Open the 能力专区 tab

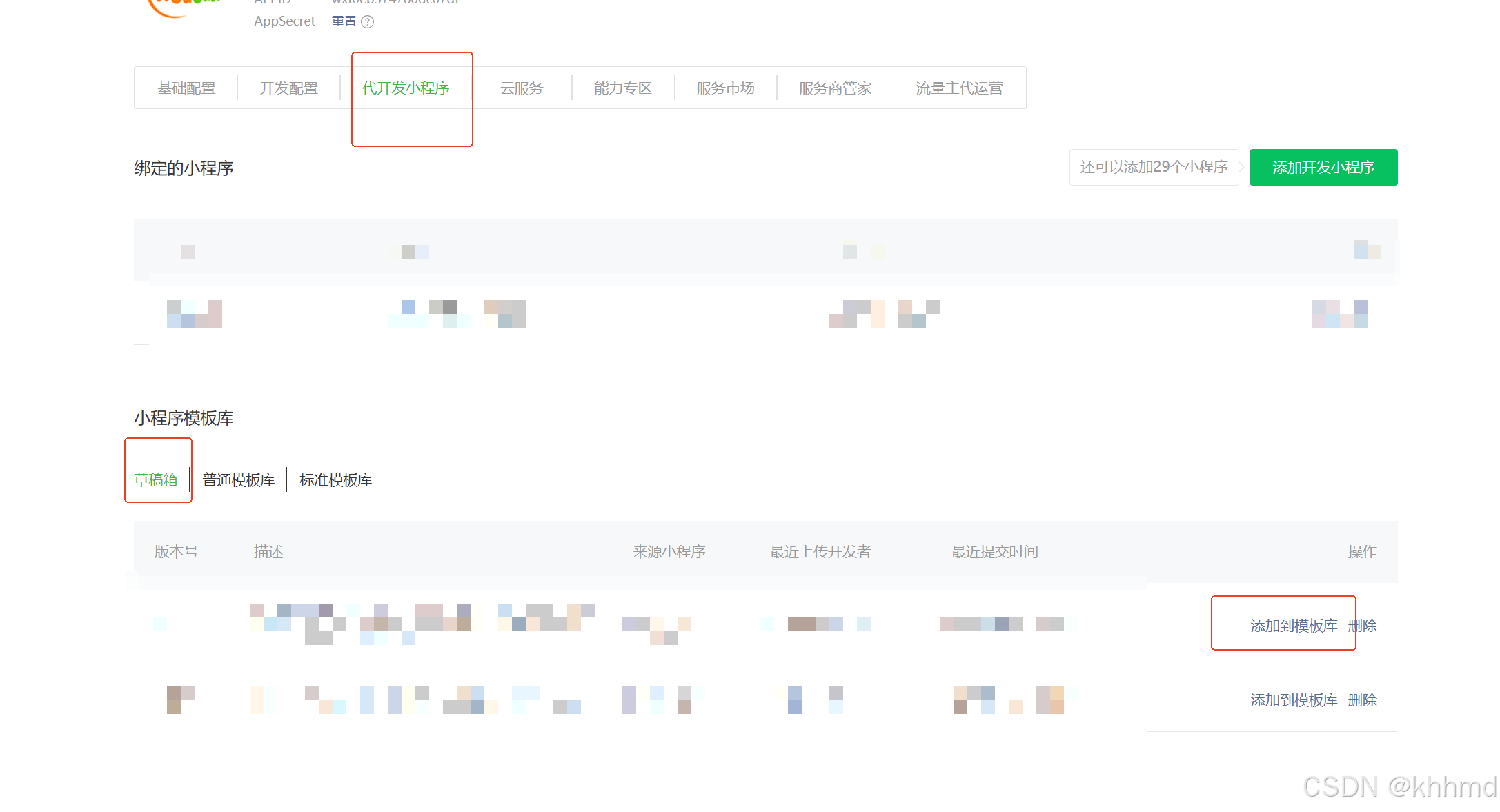click(622, 88)
